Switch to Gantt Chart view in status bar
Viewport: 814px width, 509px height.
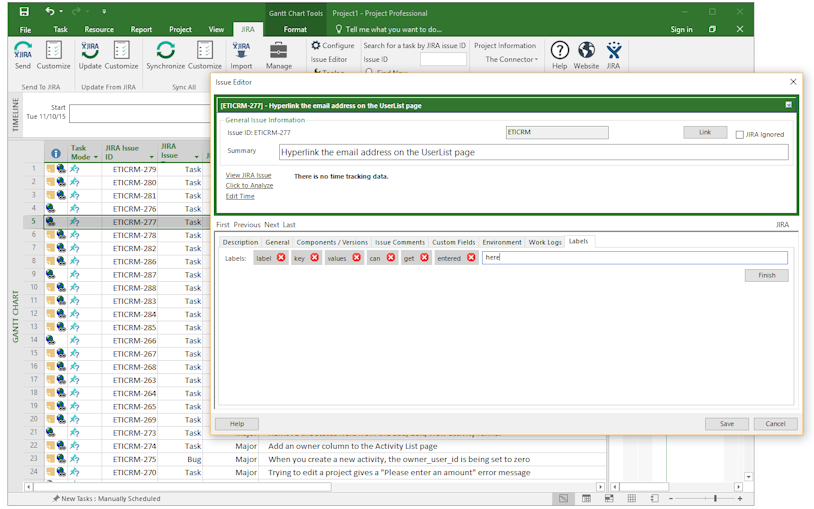[563, 499]
